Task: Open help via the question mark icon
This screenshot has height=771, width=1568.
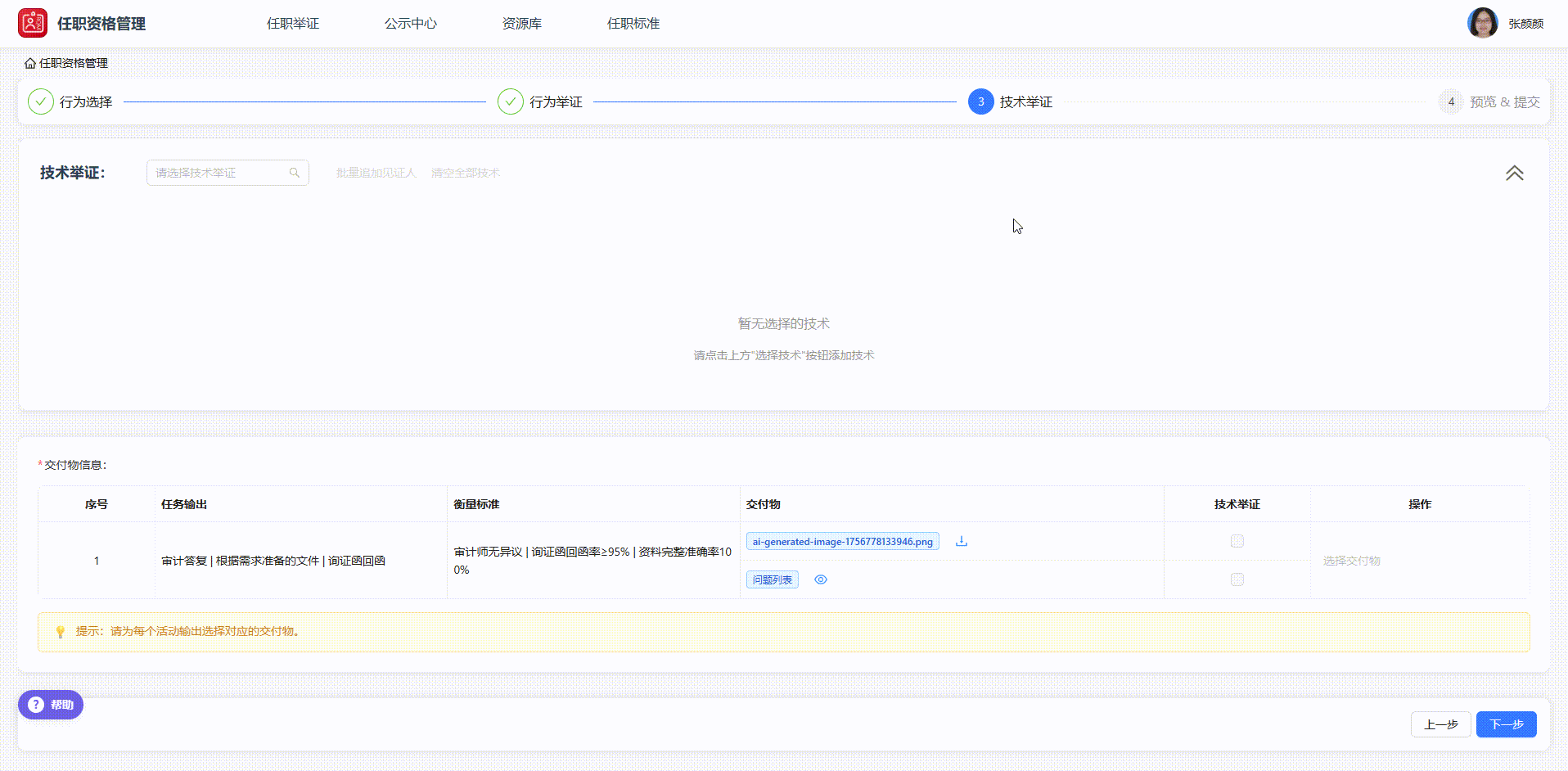Action: tap(35, 705)
